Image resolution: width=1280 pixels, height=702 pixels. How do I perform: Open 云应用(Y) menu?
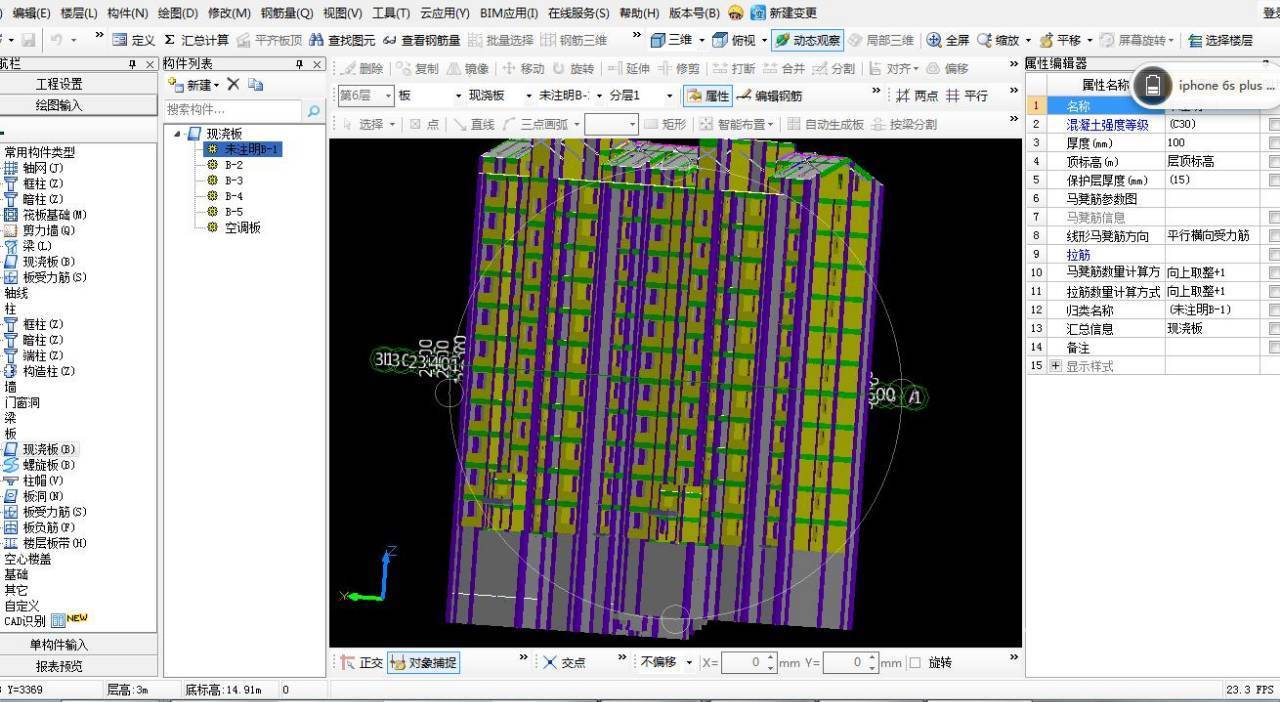tap(445, 13)
